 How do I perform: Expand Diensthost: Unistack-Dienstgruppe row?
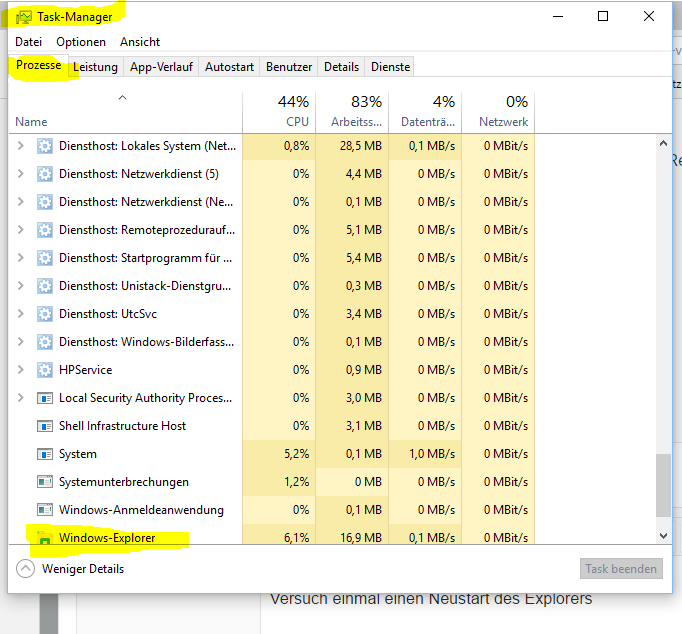click(x=20, y=286)
